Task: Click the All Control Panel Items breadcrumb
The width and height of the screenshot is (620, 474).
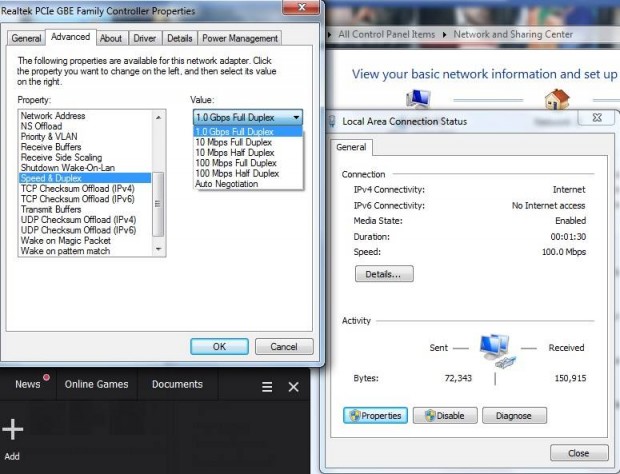Action: click(386, 34)
